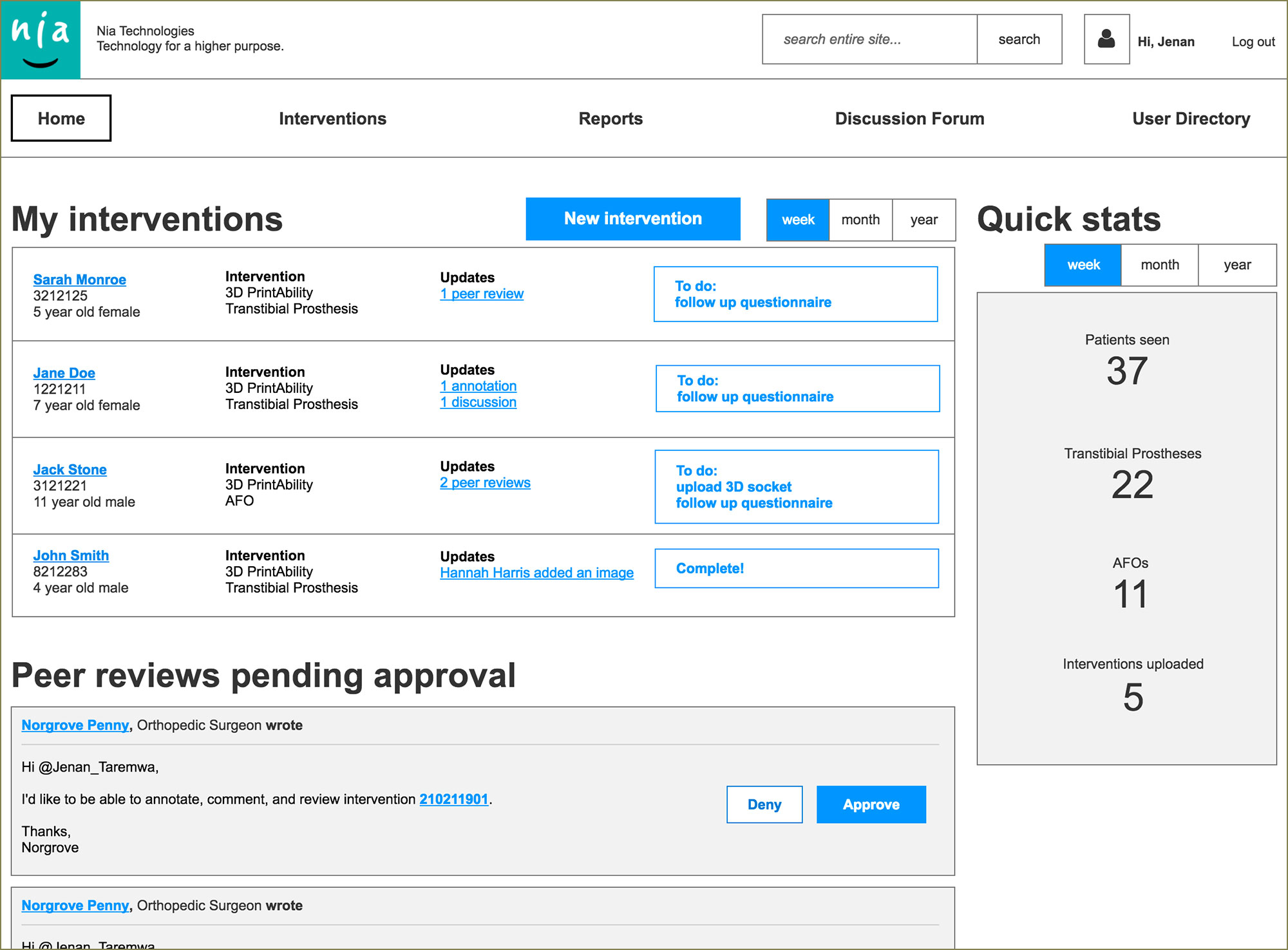Click the 1 peer review update for Sarah Monroe
The image size is (1288, 950).
[x=481, y=293]
